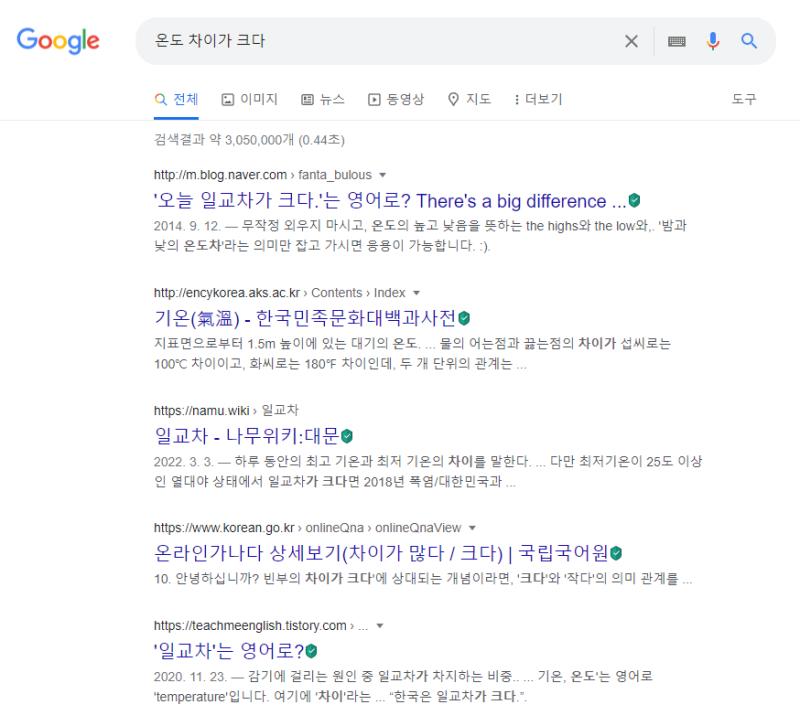
Task: Click the snippet starting 지표면으로부터 1.5m
Action: (x=412, y=353)
